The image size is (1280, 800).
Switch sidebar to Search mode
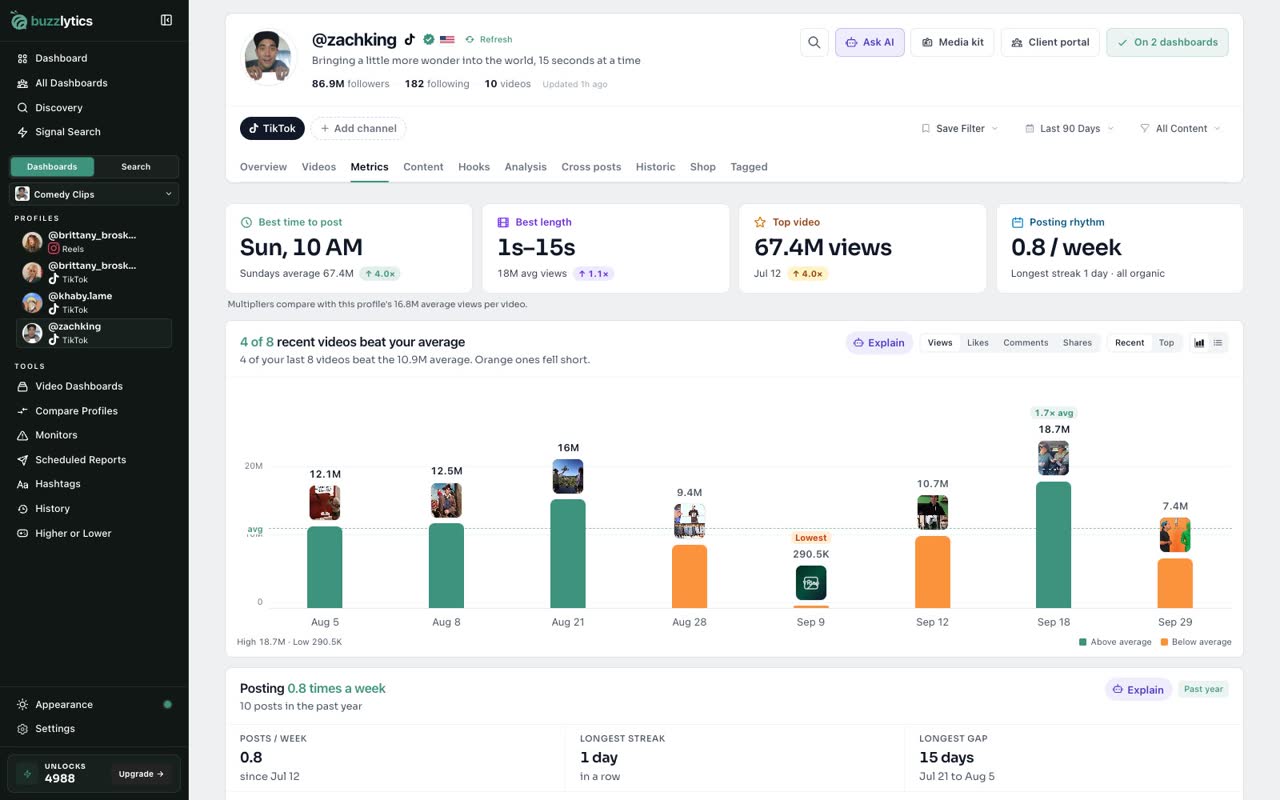tap(136, 167)
